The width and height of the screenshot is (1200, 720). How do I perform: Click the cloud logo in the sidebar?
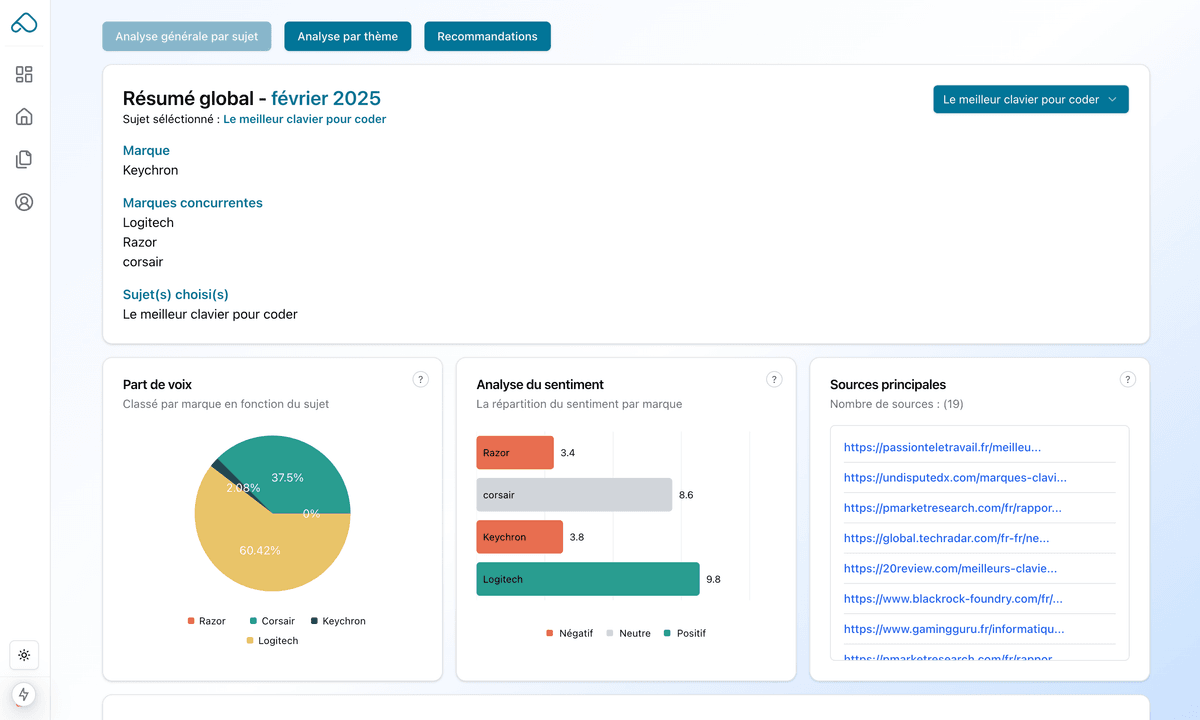point(24,23)
